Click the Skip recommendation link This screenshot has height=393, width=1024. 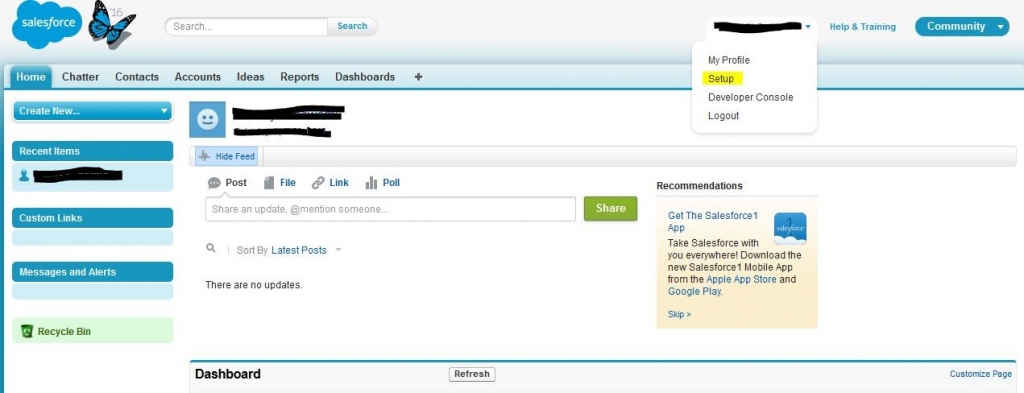679,315
